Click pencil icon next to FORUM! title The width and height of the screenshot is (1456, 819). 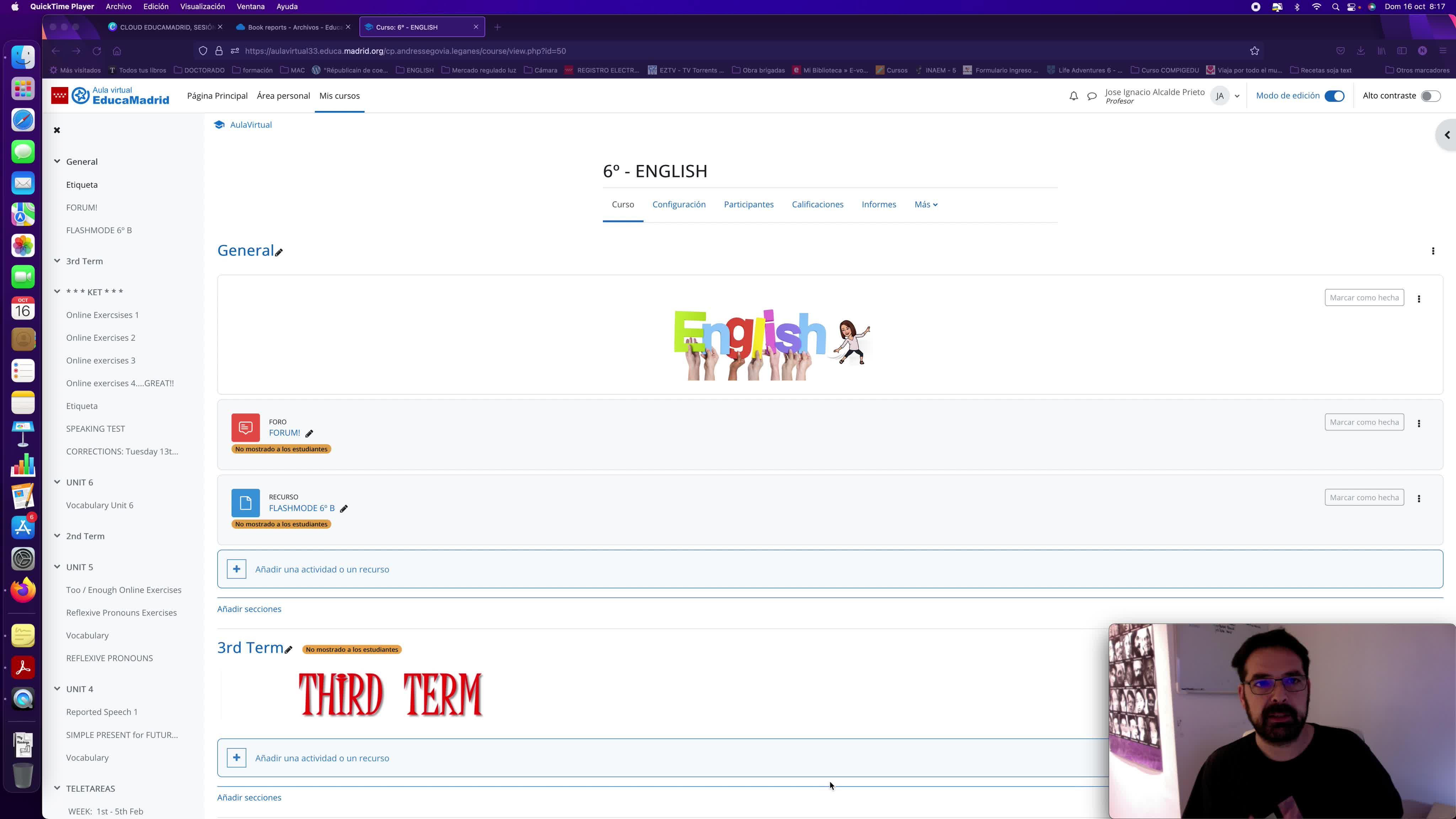pos(309,434)
